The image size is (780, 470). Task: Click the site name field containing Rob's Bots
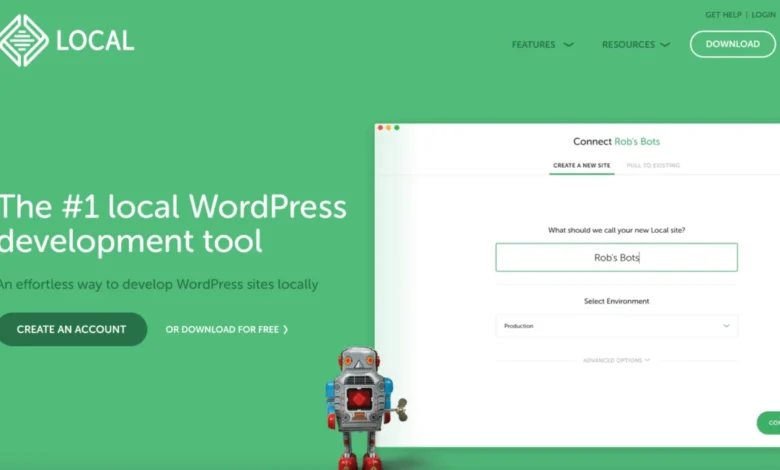[616, 257]
